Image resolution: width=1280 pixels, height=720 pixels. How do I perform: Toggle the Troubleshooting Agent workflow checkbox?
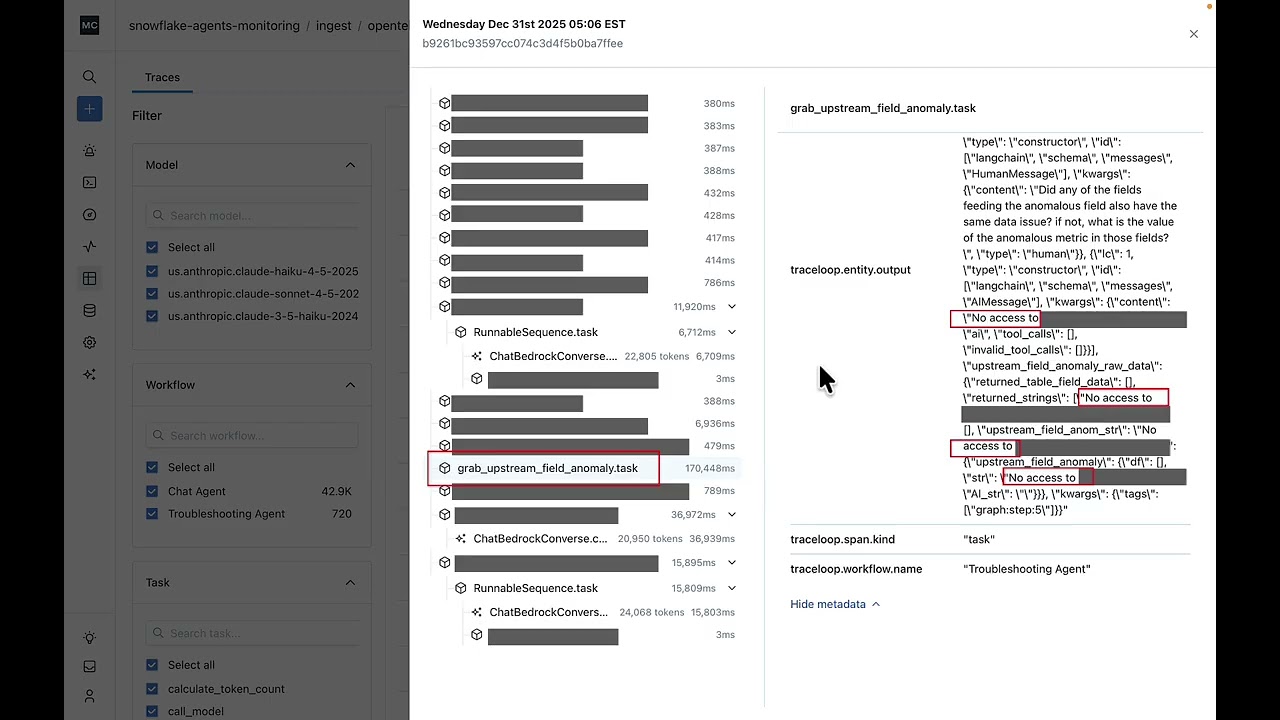point(152,514)
